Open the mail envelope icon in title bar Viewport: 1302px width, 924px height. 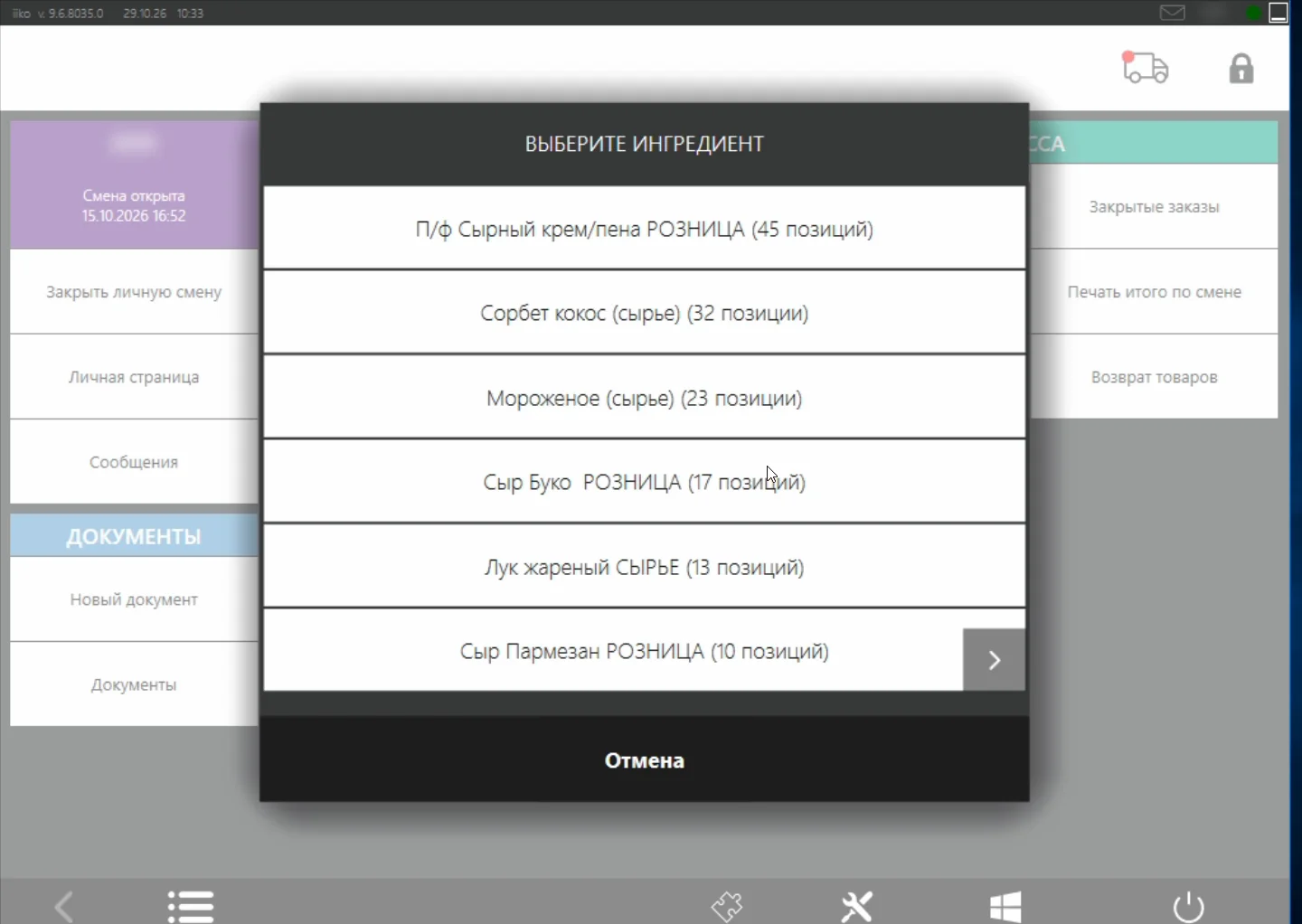coord(1173,13)
